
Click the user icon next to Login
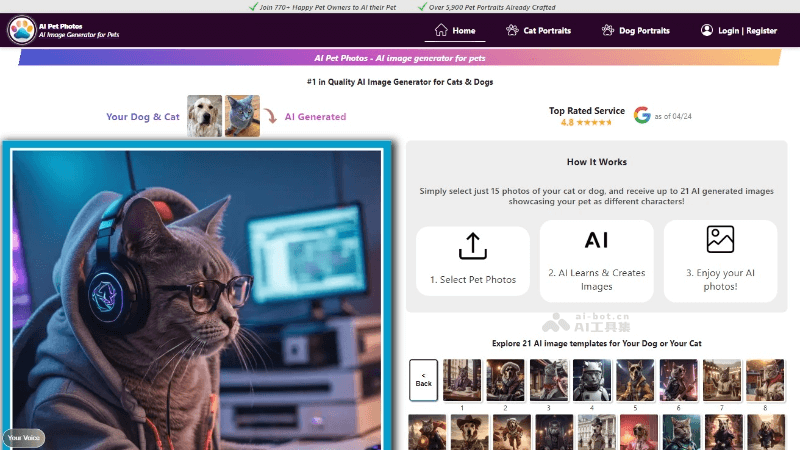tap(705, 31)
